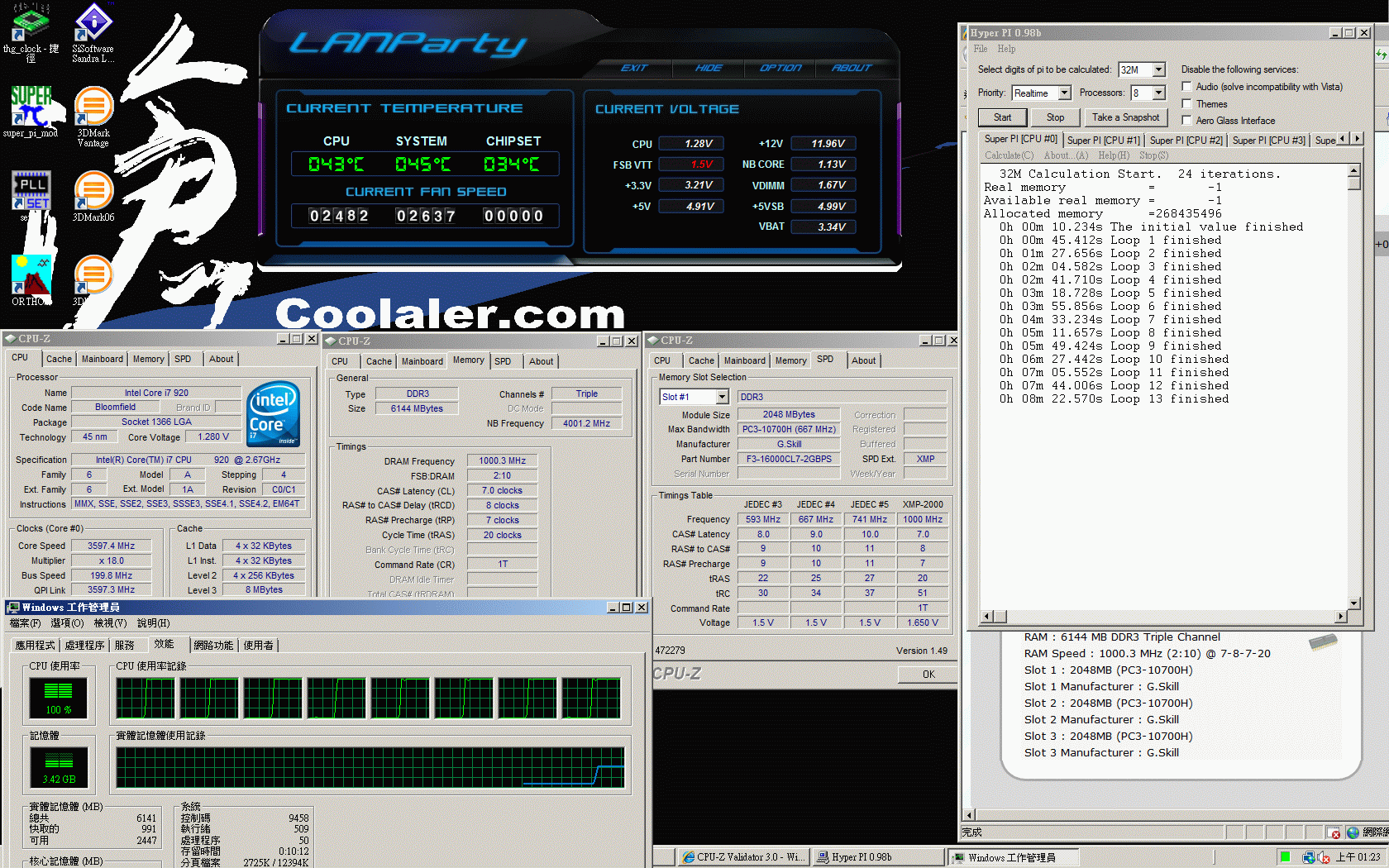The image size is (1389, 868).
Task: Click the Start button in Hyper PI
Action: pos(1002,117)
